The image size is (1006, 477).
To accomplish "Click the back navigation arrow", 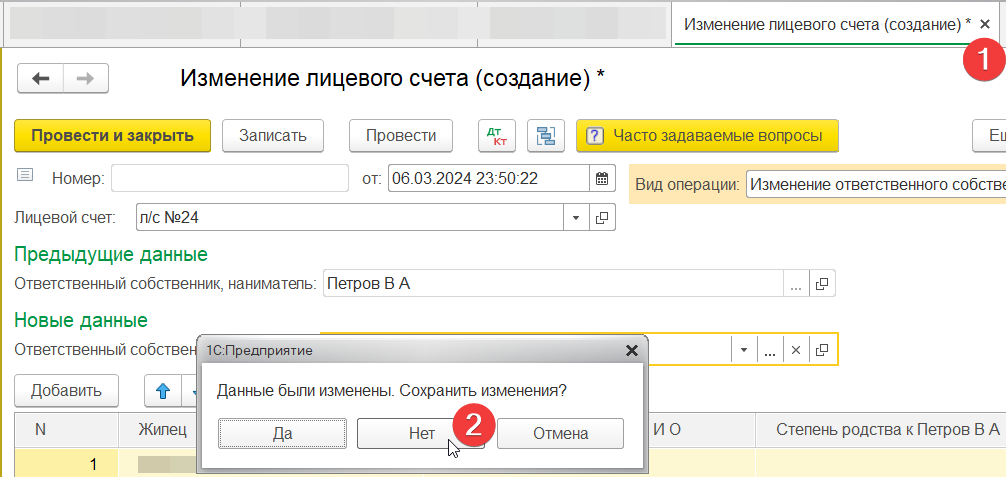I will (x=40, y=78).
